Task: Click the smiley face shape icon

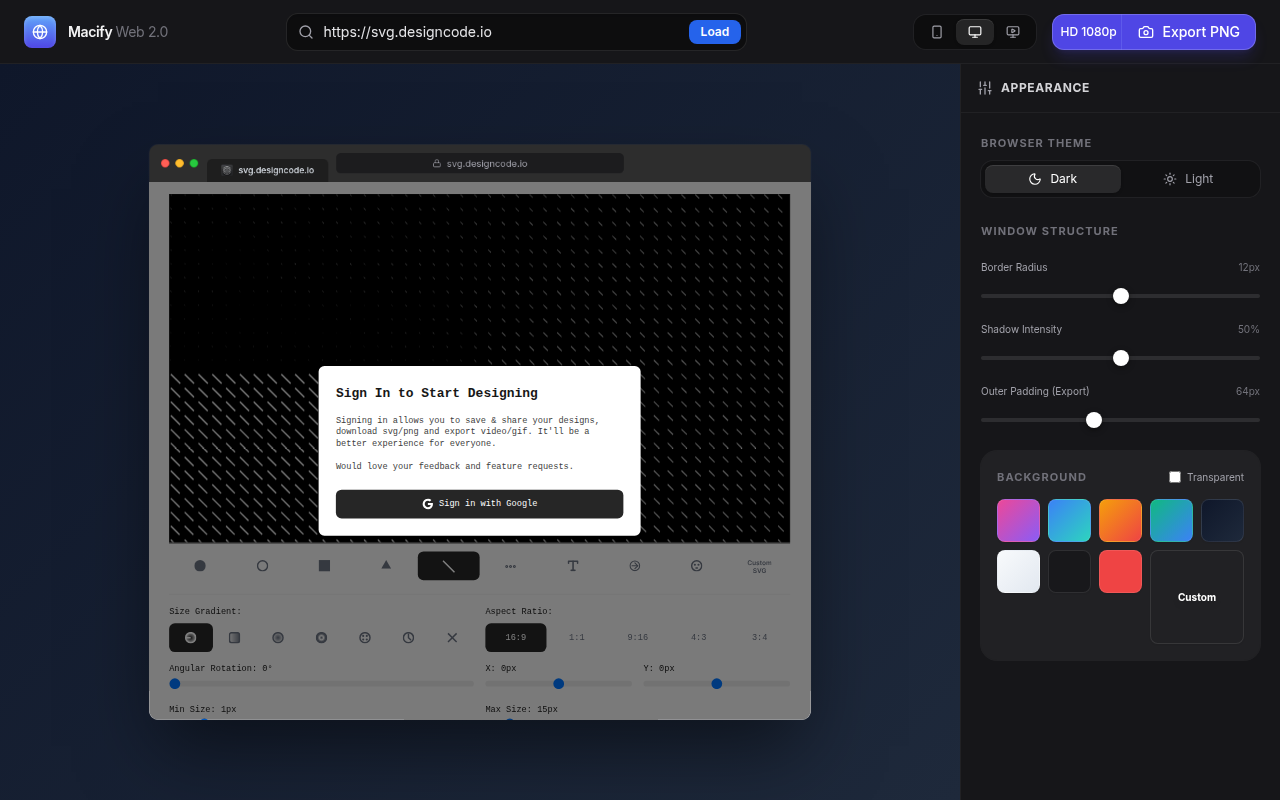Action: click(697, 566)
